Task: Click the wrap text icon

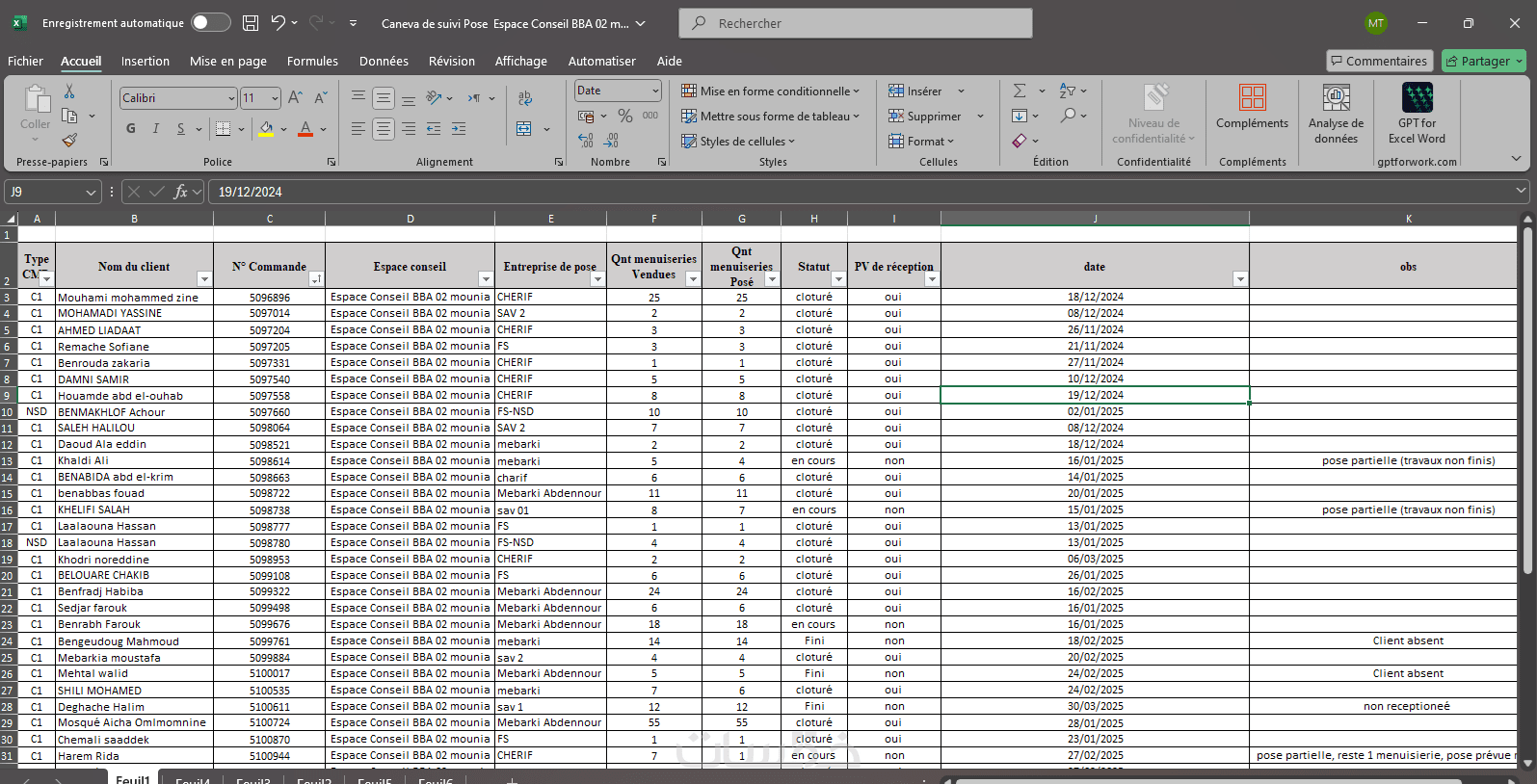Action: click(525, 98)
